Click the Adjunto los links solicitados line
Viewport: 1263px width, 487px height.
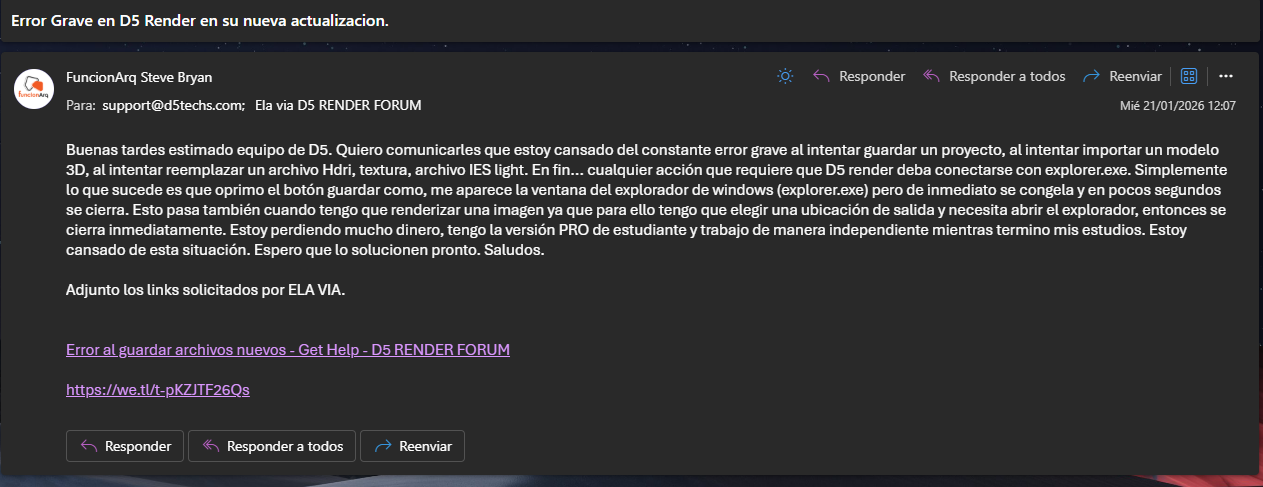205,291
